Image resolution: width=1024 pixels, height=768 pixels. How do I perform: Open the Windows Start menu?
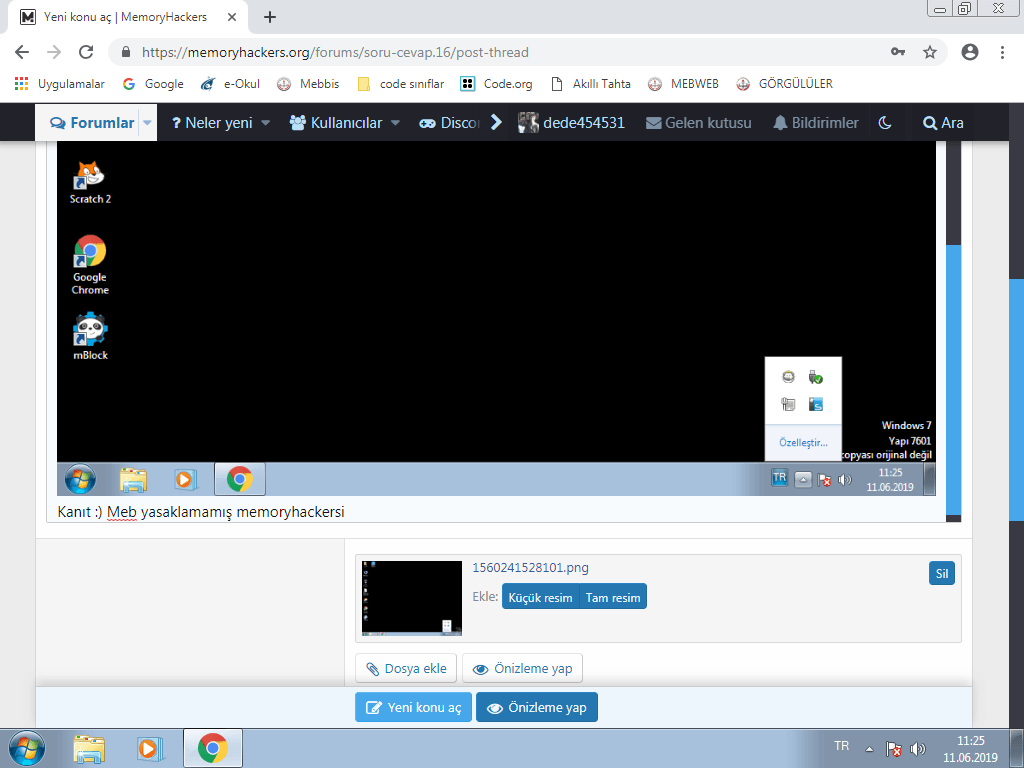click(x=27, y=748)
